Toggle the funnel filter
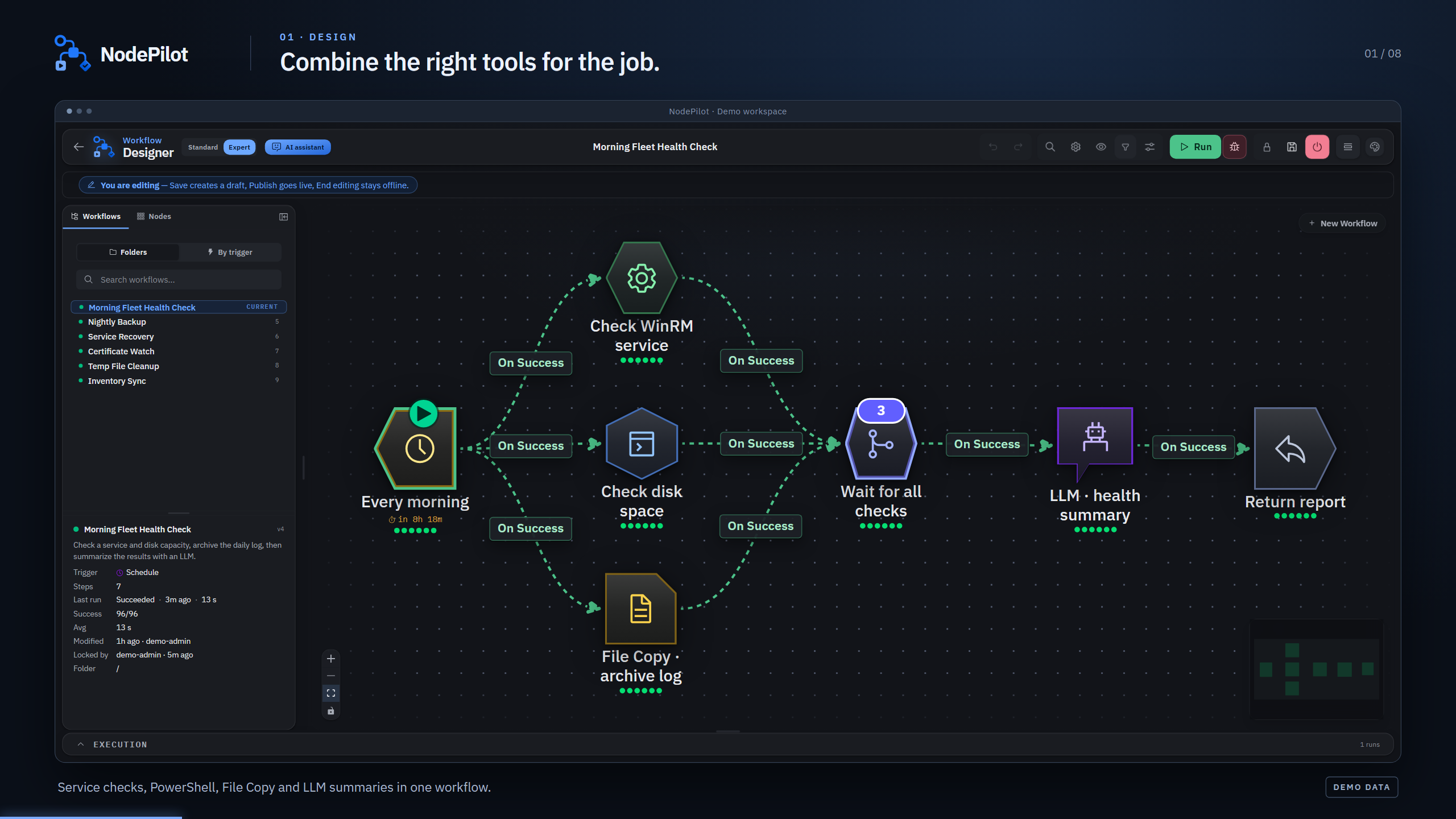 tap(1125, 147)
